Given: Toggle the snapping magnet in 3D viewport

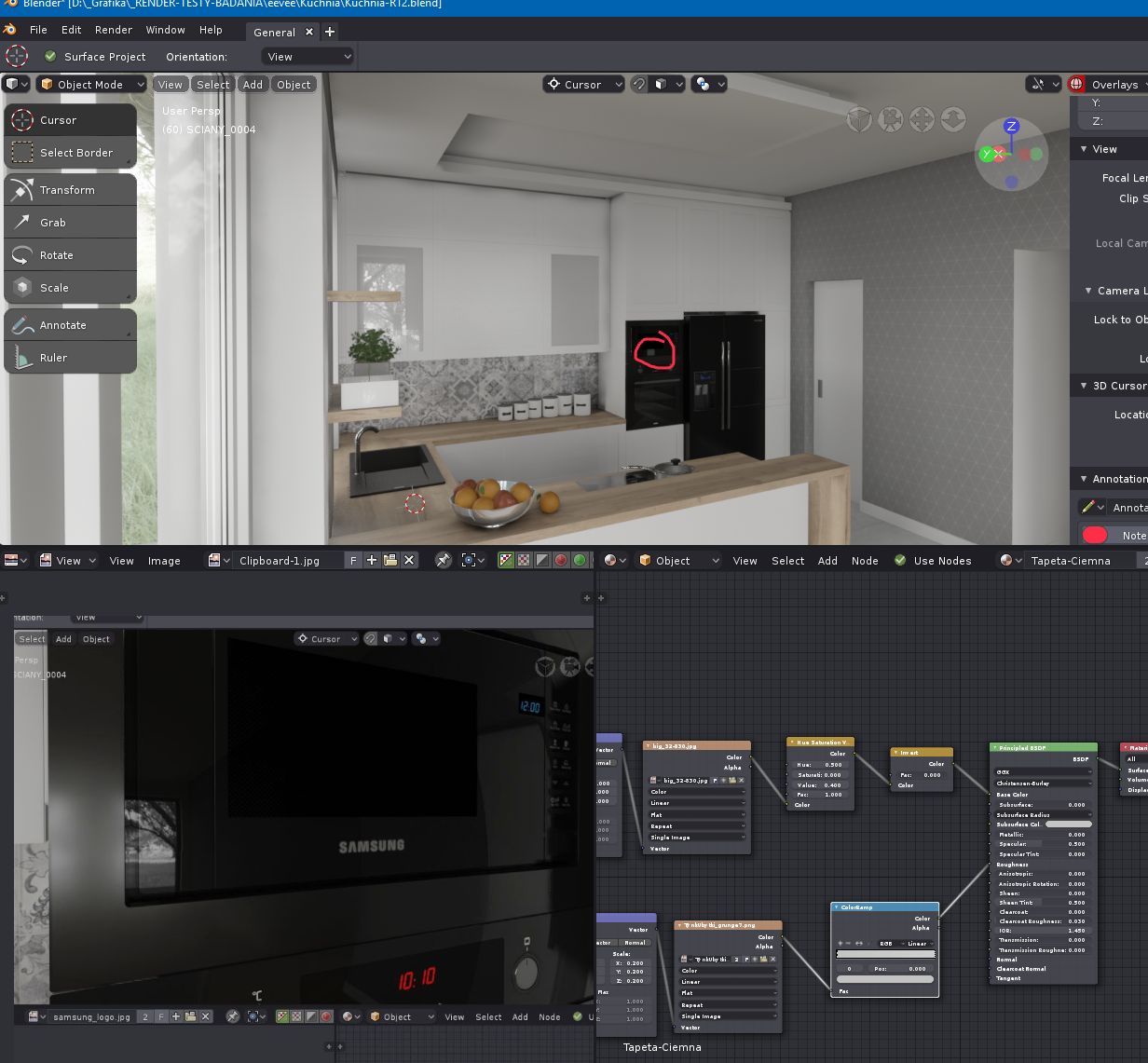Looking at the screenshot, I should tap(639, 84).
